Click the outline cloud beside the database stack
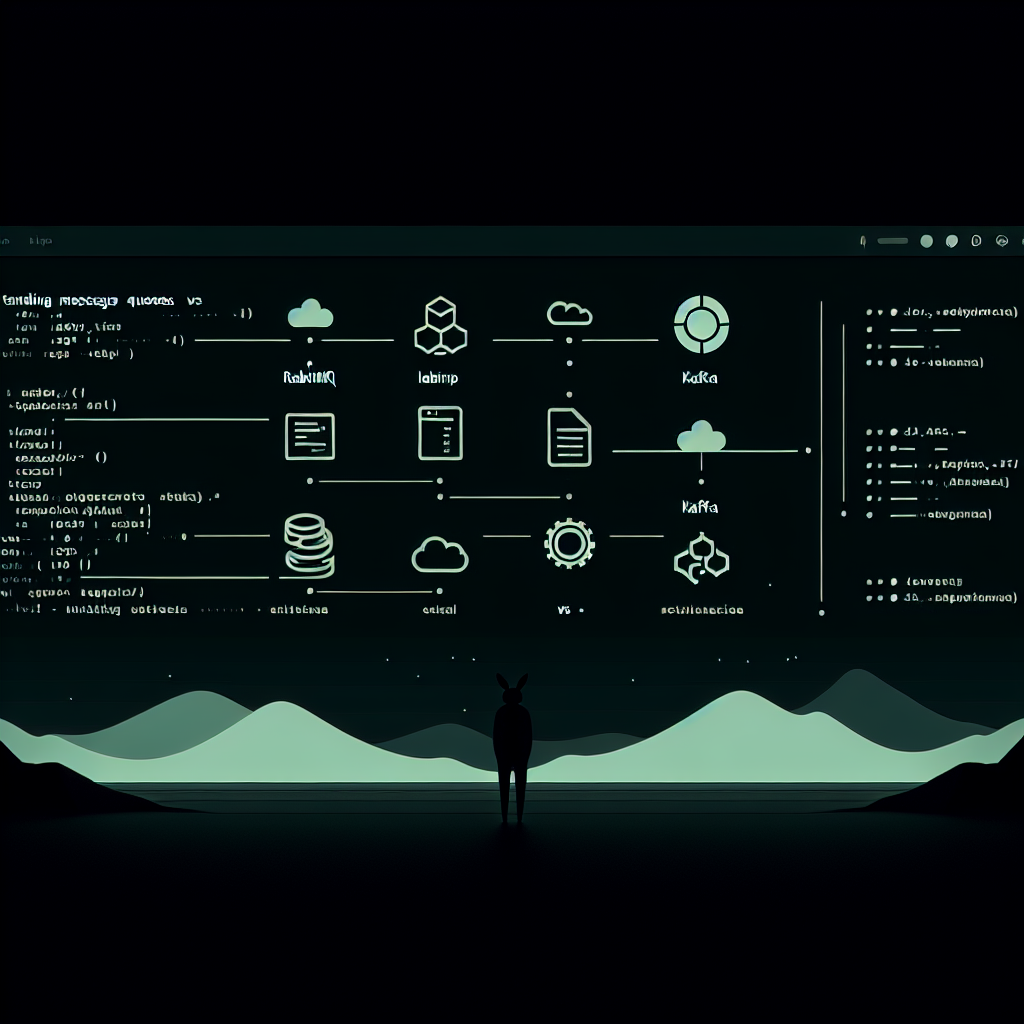 pos(440,554)
